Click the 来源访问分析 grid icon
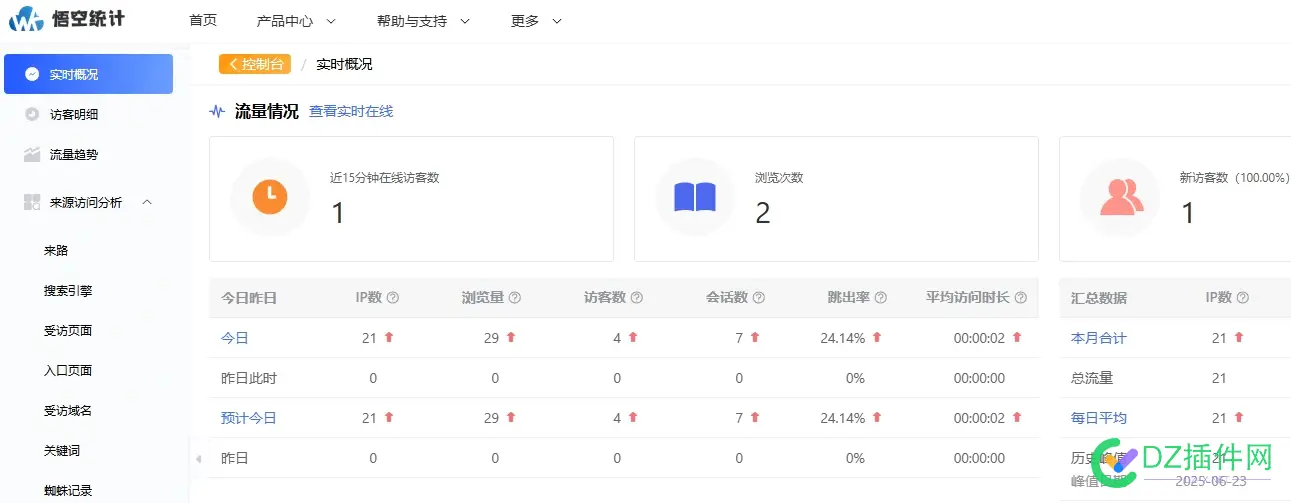Screen dimensions: 1291x503 (32, 202)
